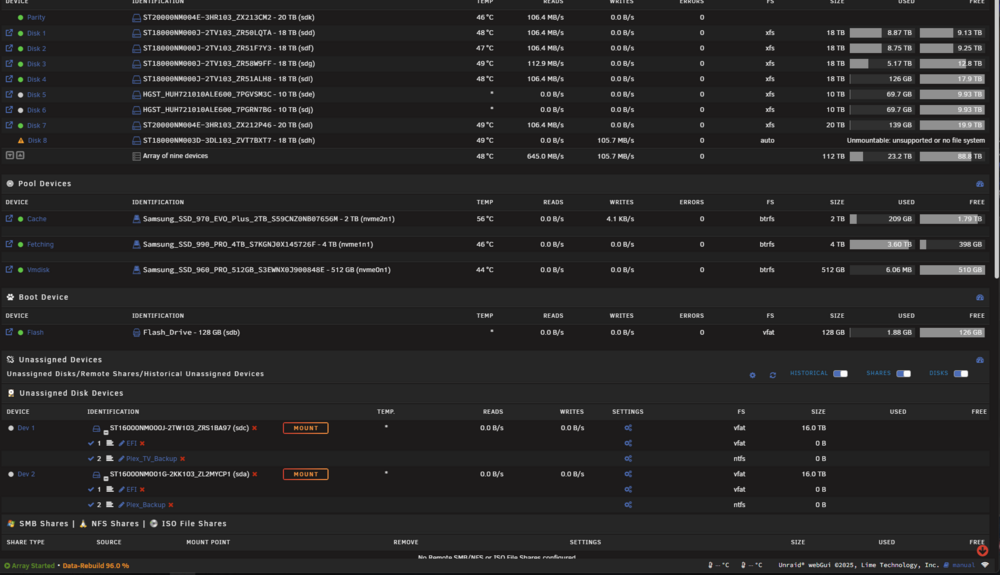Click the Array of nine devices row
This screenshot has height=575, width=1000.
click(x=495, y=156)
